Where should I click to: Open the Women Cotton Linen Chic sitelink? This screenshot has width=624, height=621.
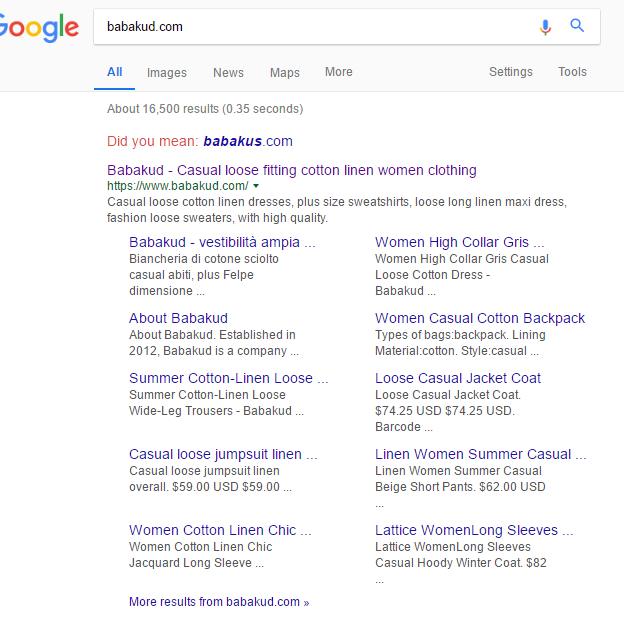[220, 530]
